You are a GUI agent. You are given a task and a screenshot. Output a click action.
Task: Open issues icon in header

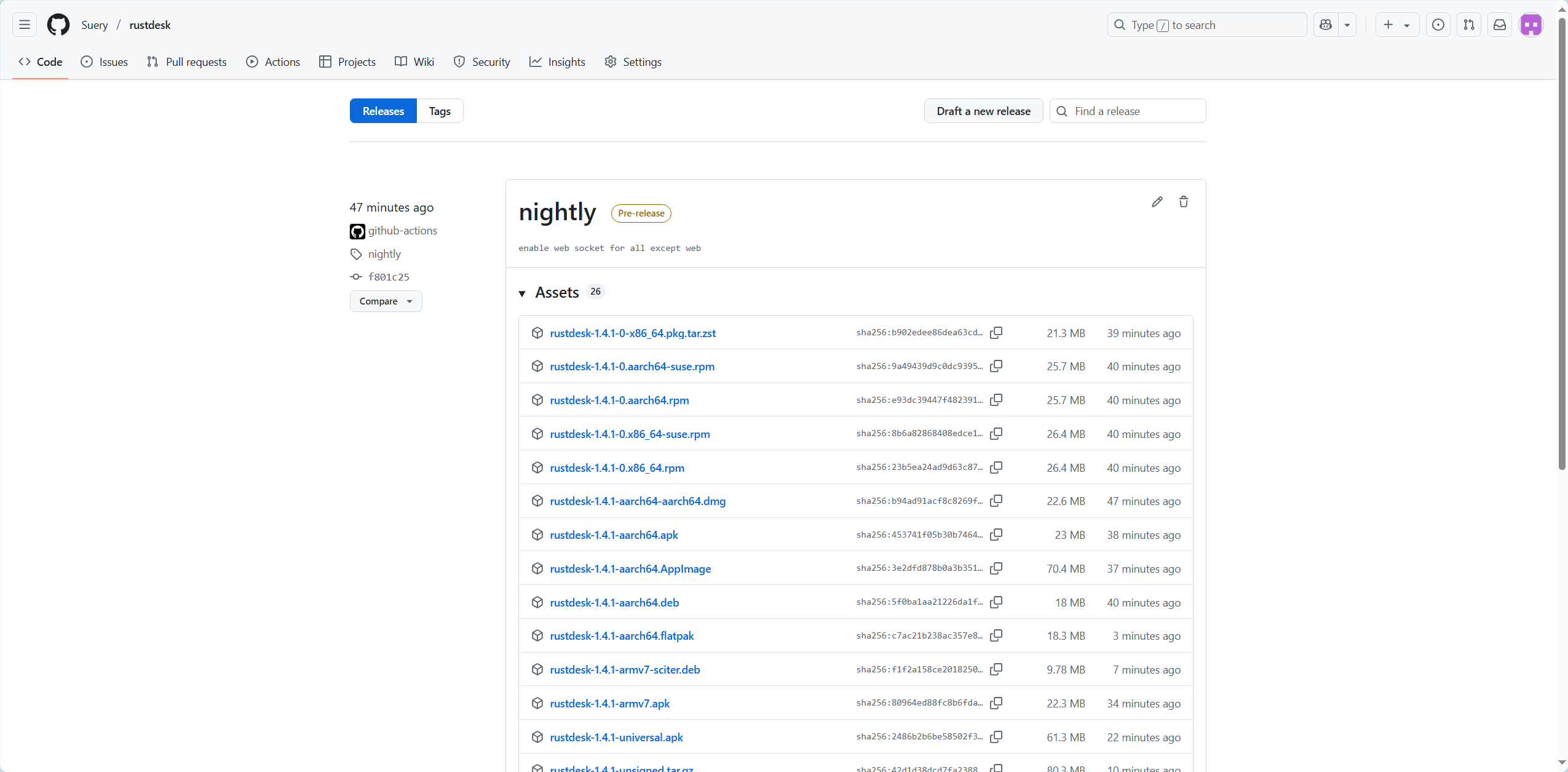coord(1438,25)
